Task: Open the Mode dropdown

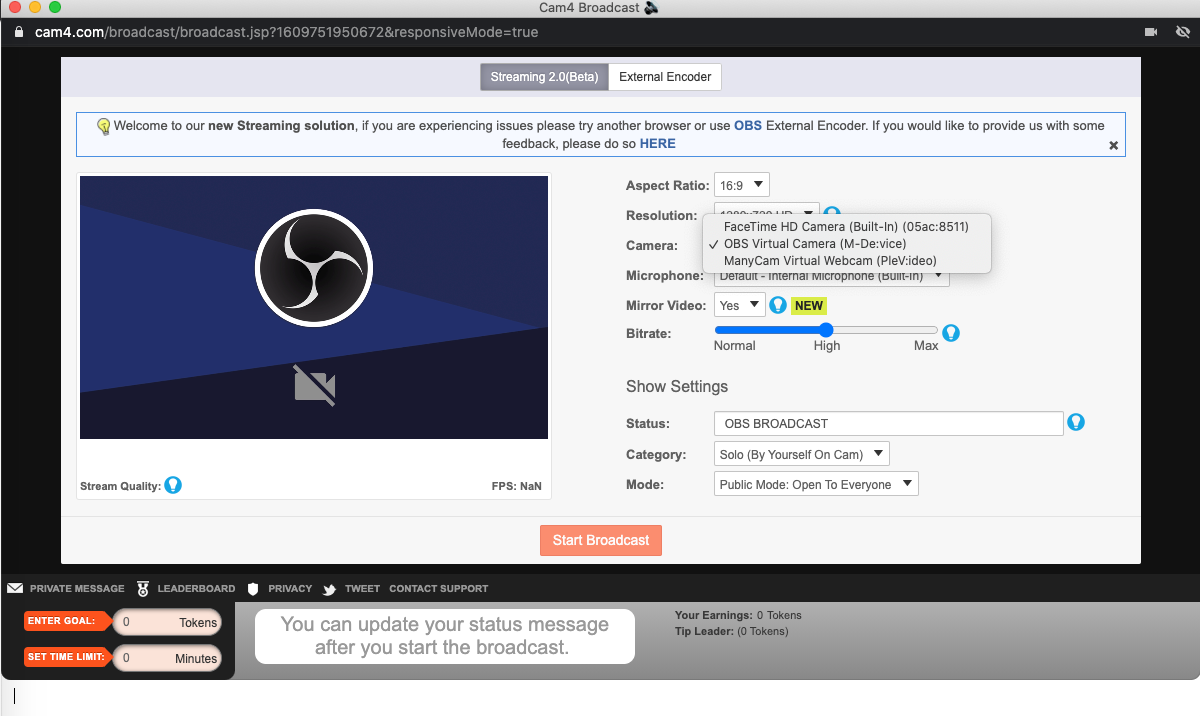Action: pyautogui.click(x=816, y=484)
